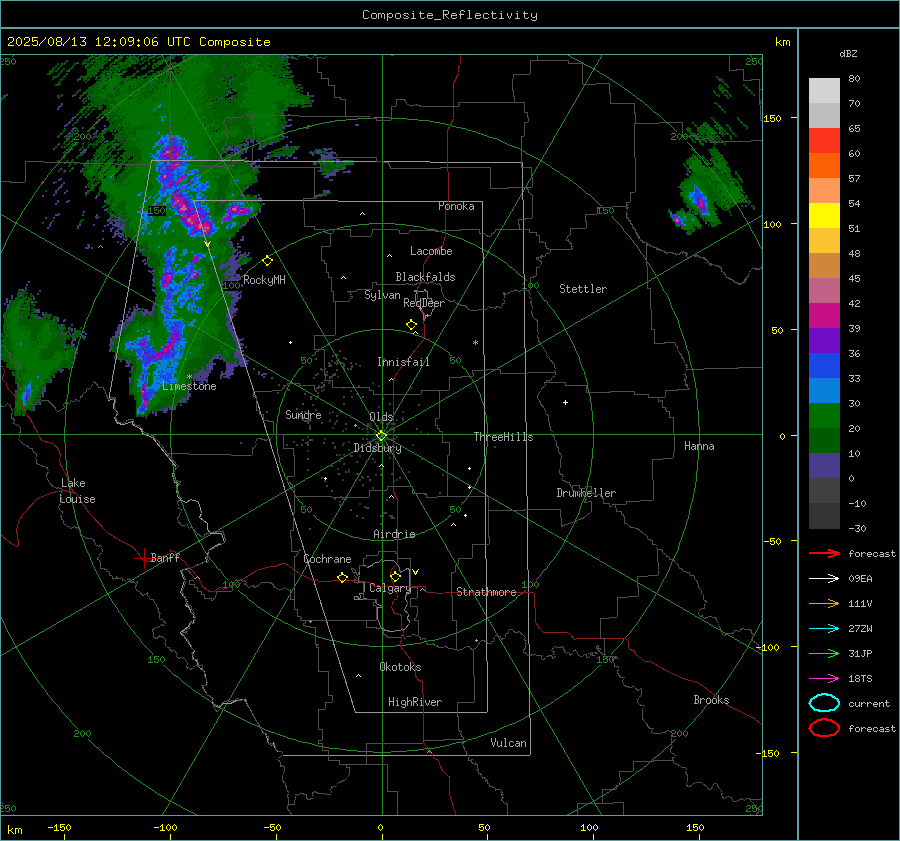This screenshot has height=841, width=900.
Task: Click the cyan current ellipse icon
Action: (824, 703)
